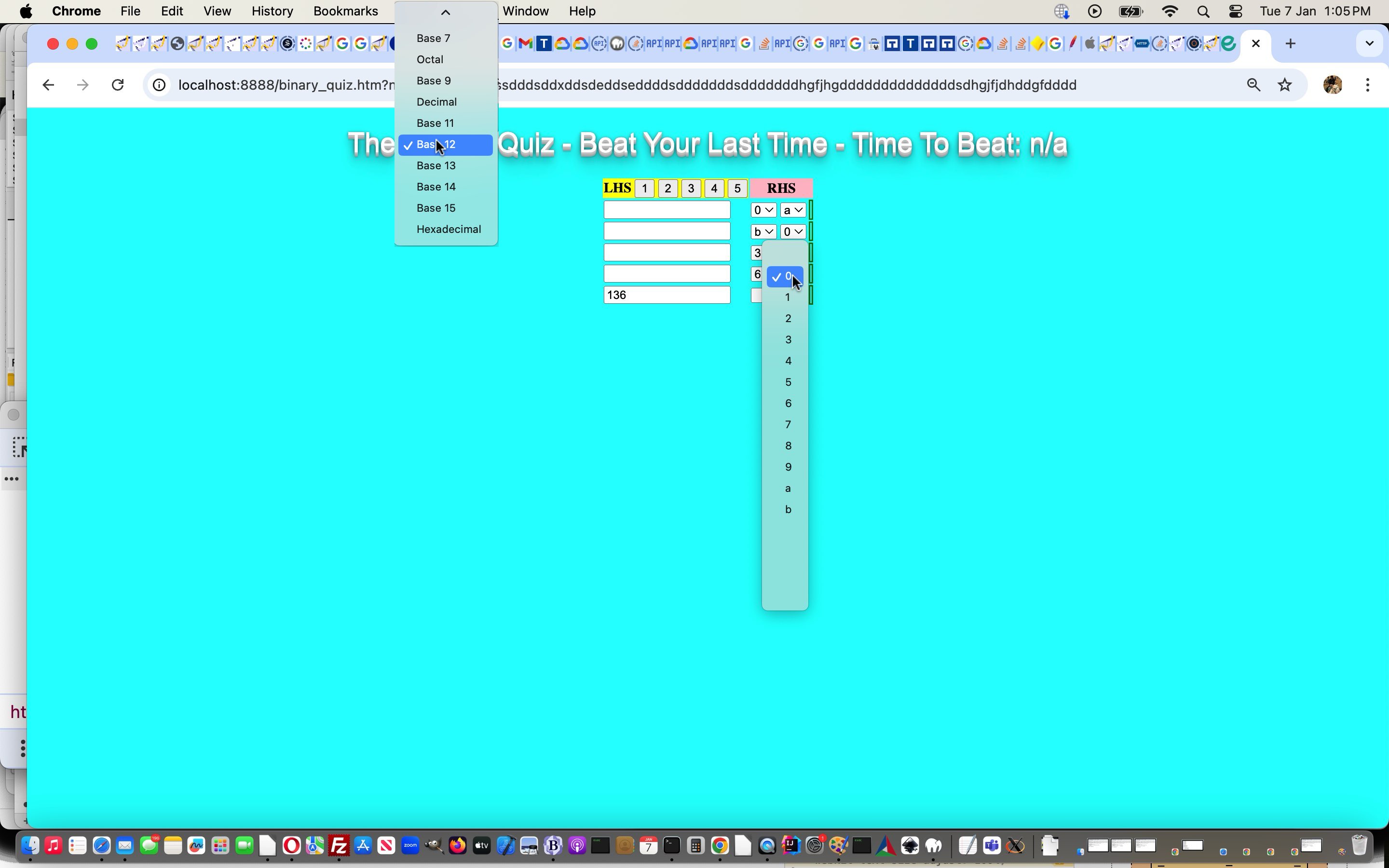Open the App Store from the Dock

(x=363, y=846)
